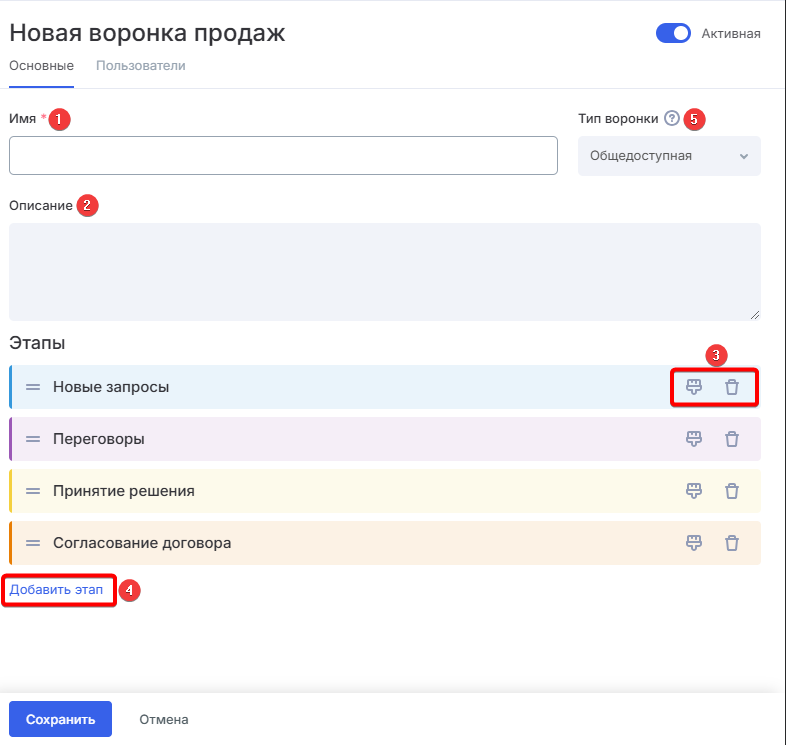Click drag handle of Принятие решения row

tap(33, 491)
